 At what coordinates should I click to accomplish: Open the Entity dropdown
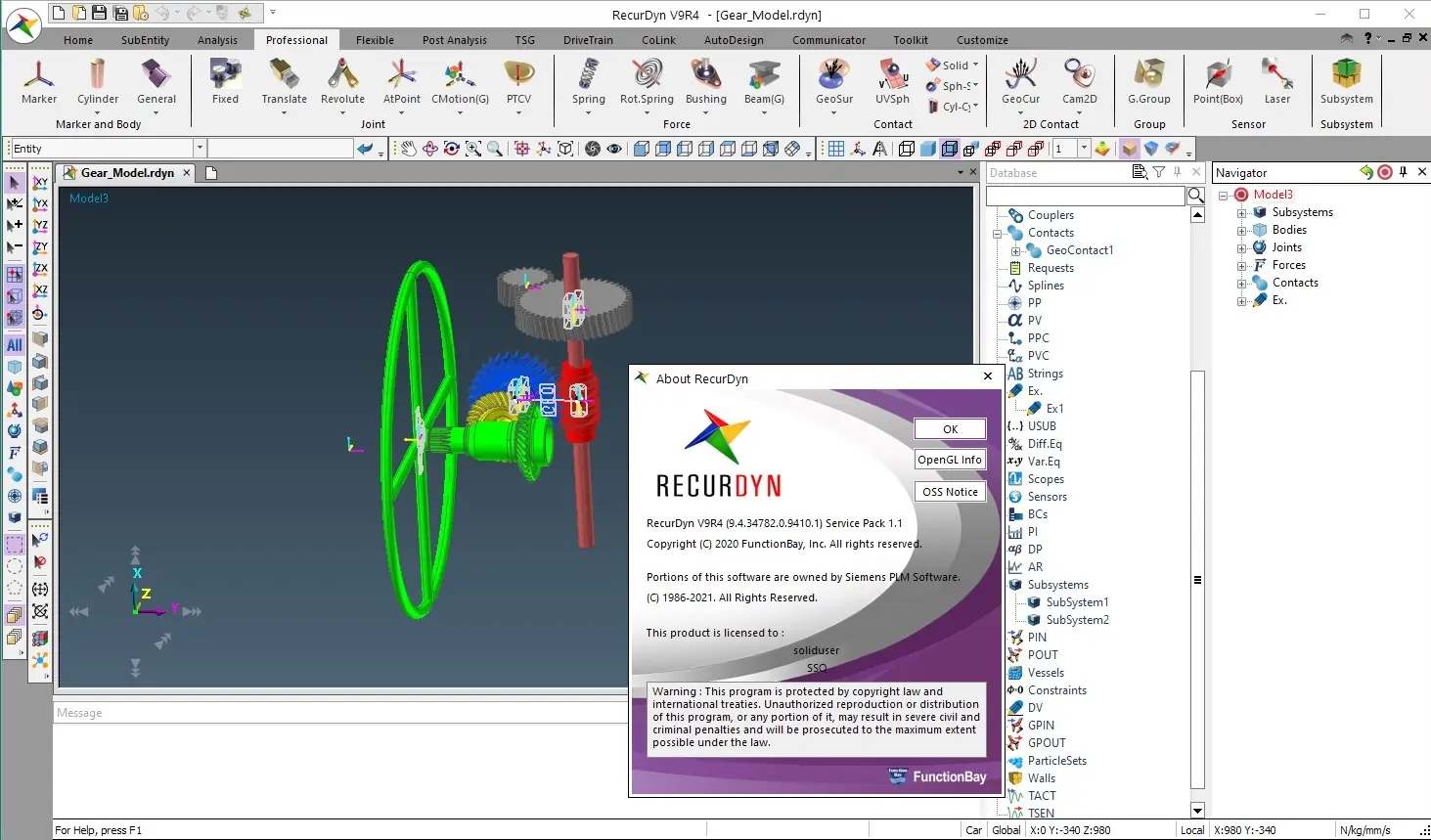coord(200,149)
